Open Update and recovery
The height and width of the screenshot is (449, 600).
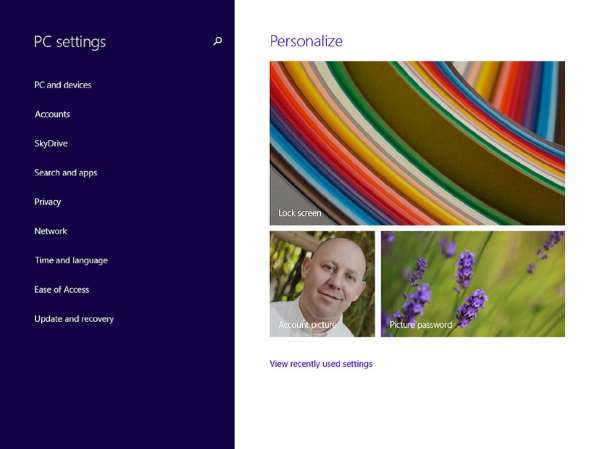74,319
